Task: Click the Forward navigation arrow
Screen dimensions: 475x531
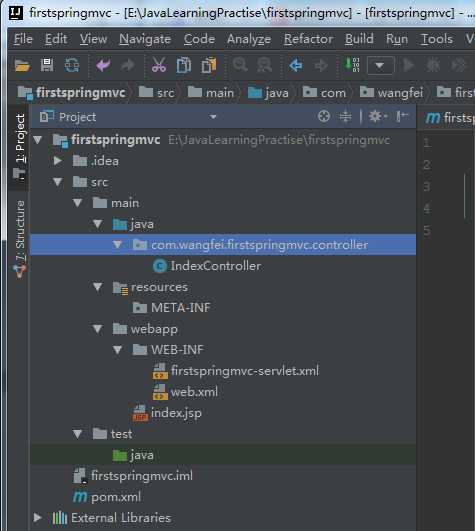Action: pos(321,65)
